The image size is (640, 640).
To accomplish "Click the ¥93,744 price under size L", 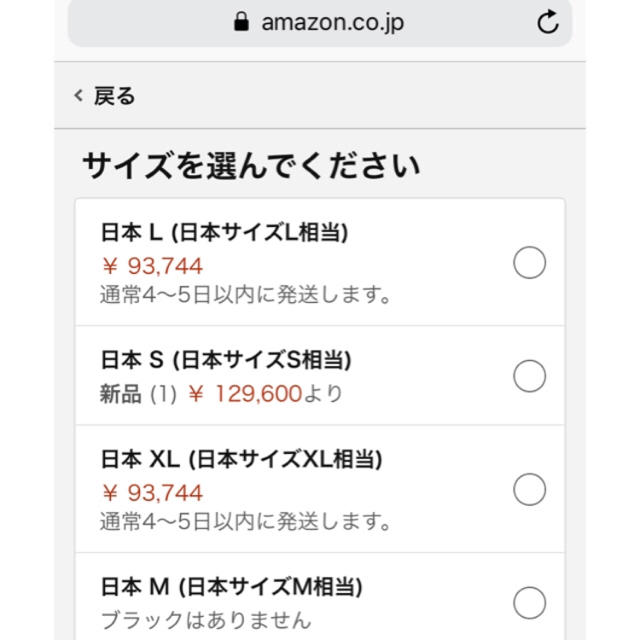I will (x=152, y=266).
